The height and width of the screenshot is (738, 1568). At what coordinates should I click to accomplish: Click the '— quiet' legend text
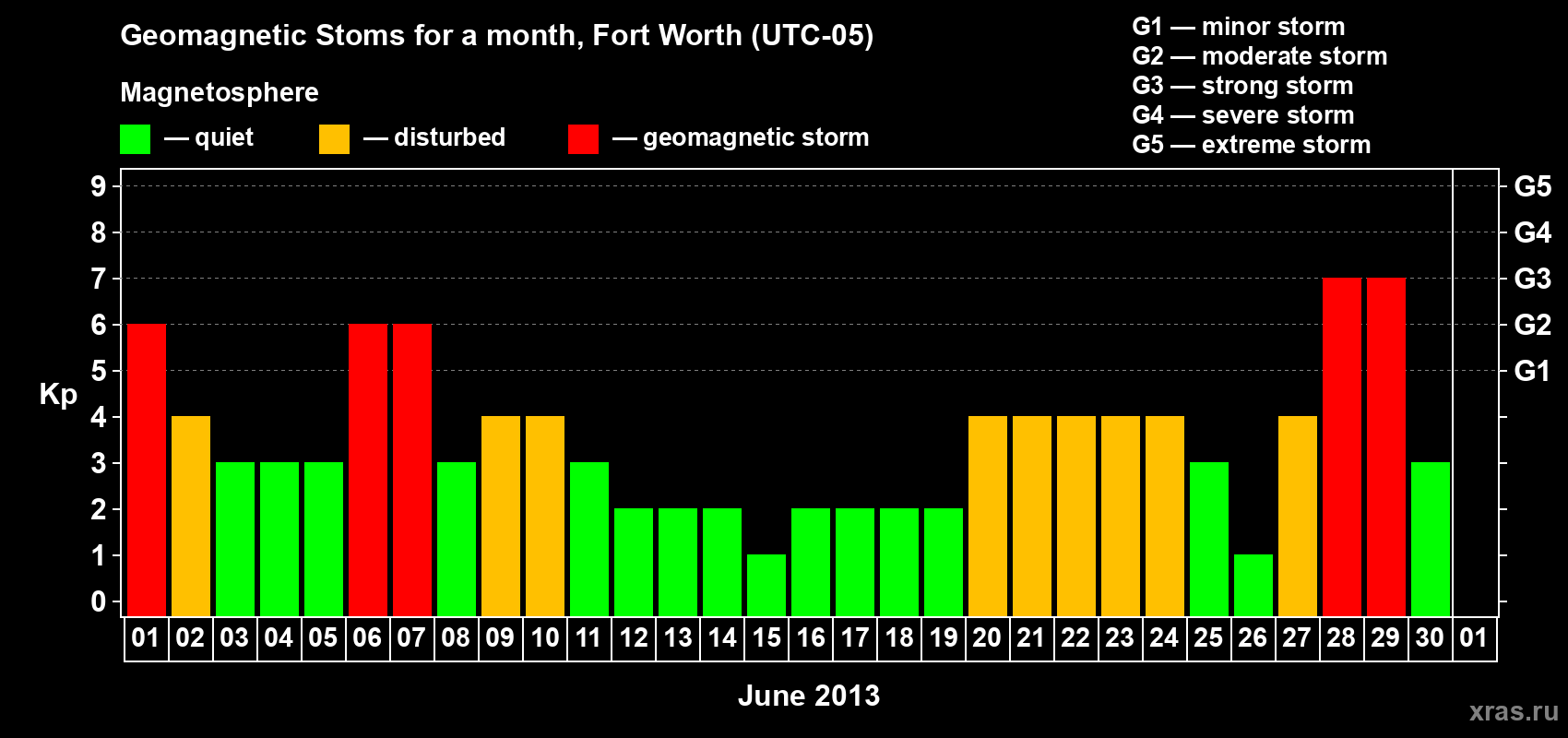pos(208,138)
